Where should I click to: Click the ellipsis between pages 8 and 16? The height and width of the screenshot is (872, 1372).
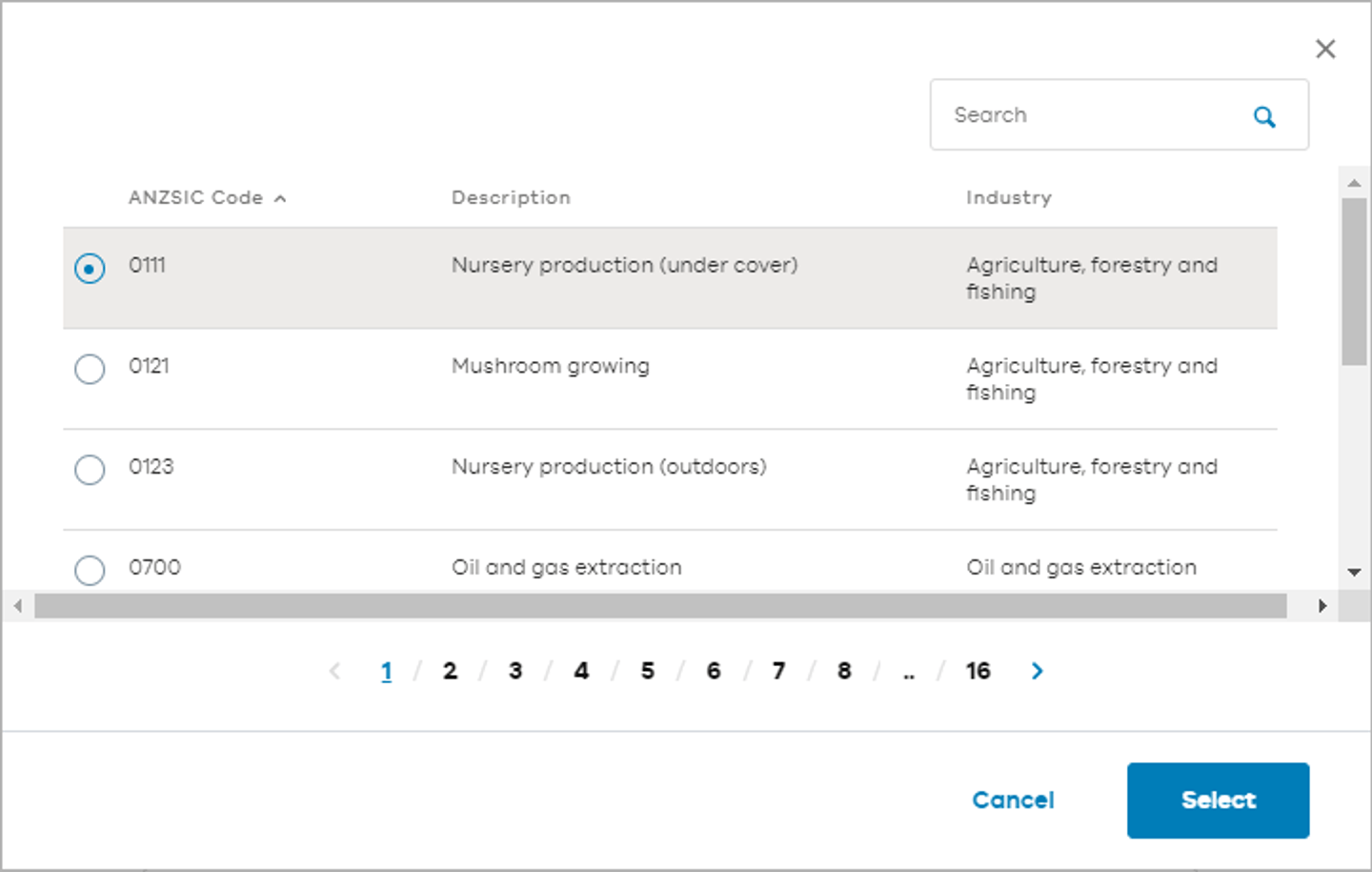908,671
